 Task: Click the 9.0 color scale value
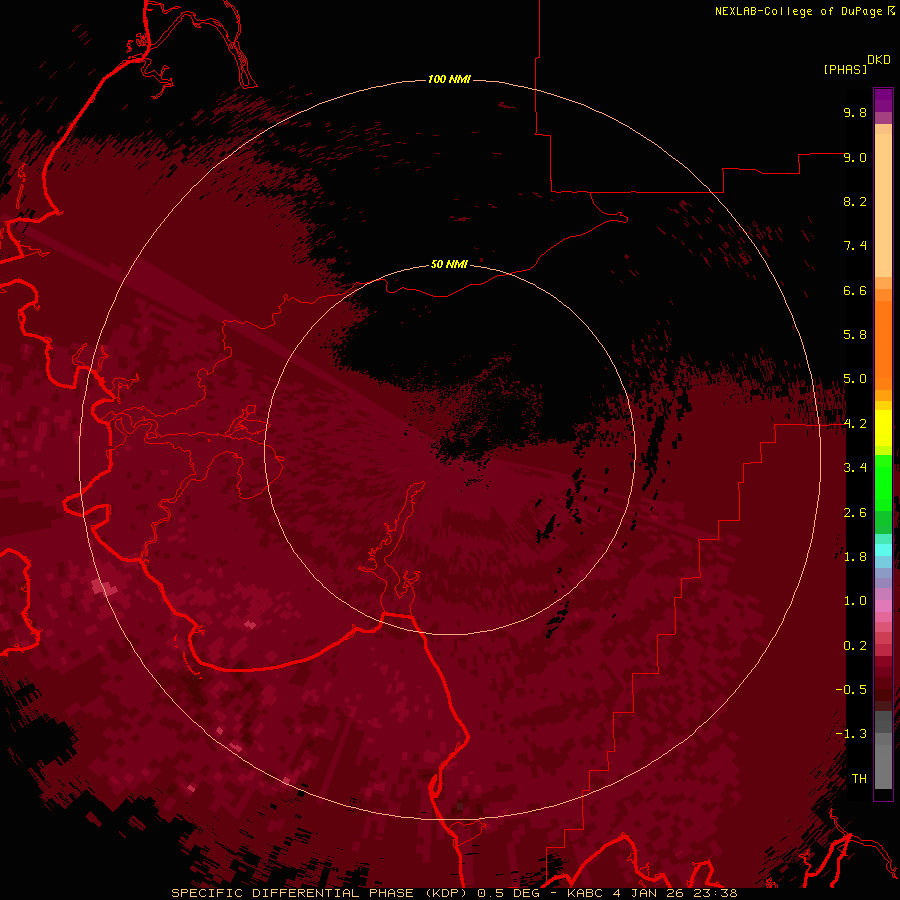click(855, 157)
